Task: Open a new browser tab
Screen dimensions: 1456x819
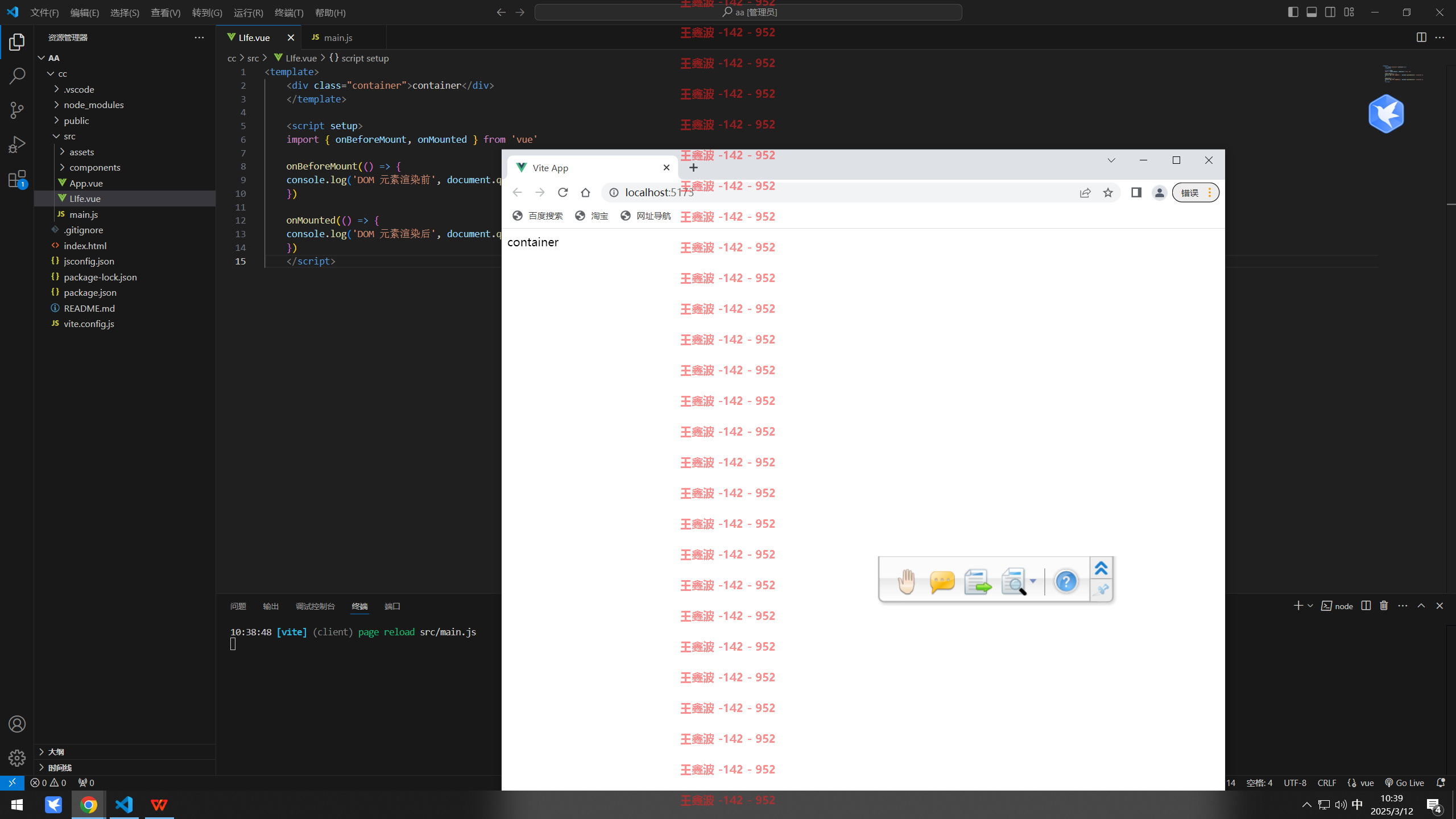Action: (693, 168)
